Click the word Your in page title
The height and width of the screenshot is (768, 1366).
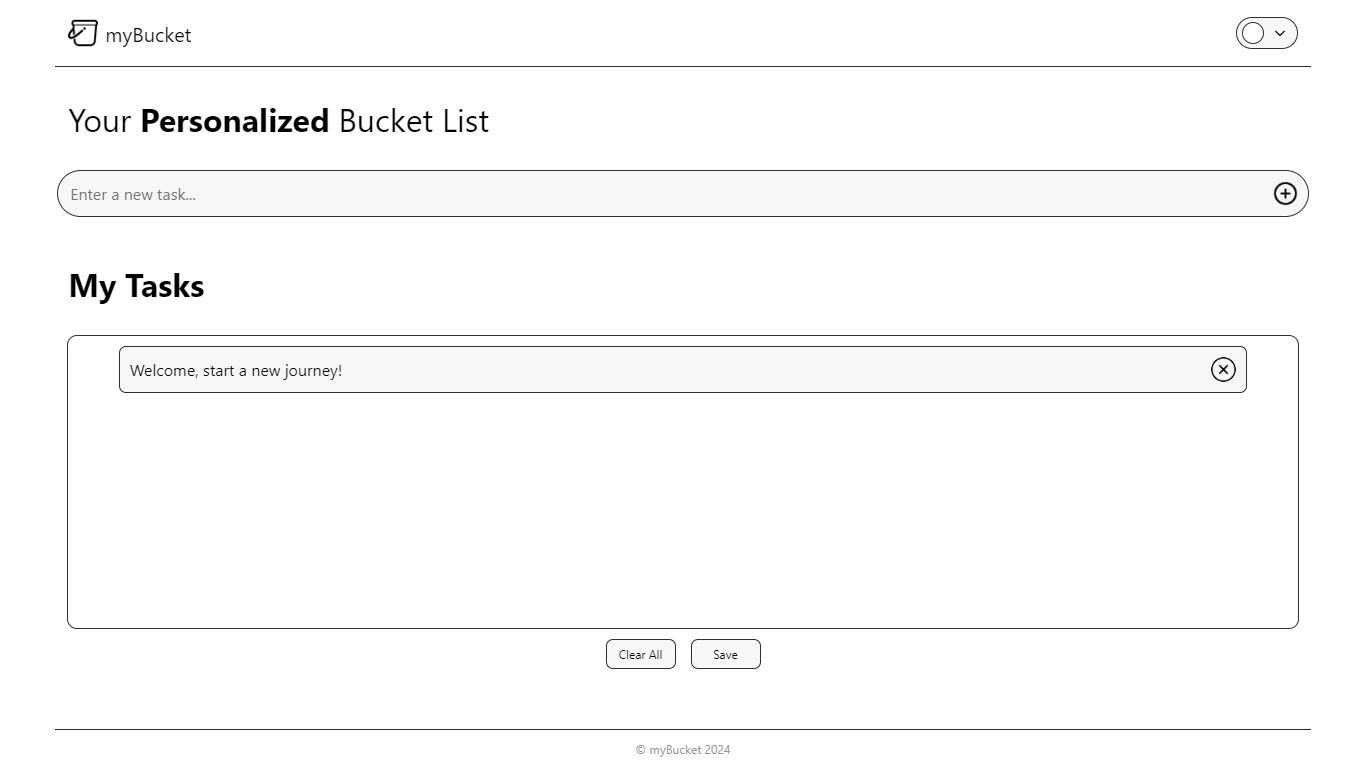(100, 121)
